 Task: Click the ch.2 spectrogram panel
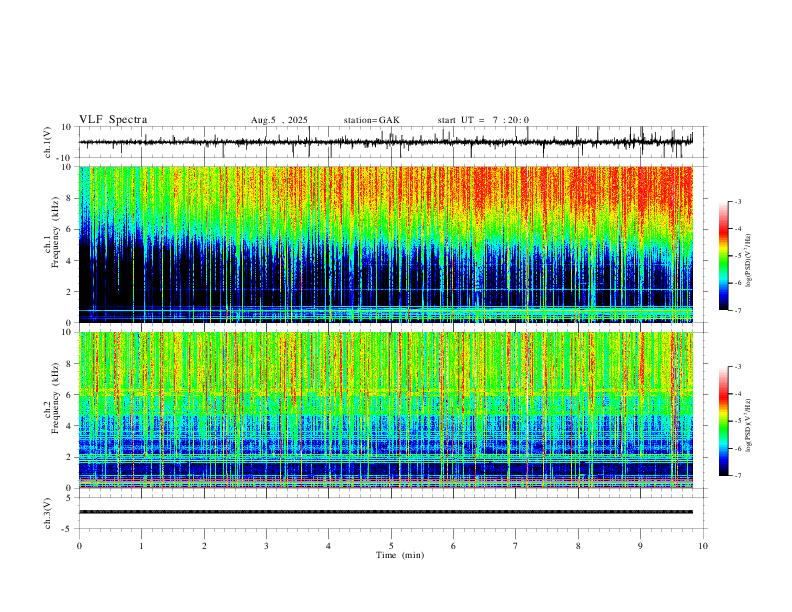click(x=386, y=410)
